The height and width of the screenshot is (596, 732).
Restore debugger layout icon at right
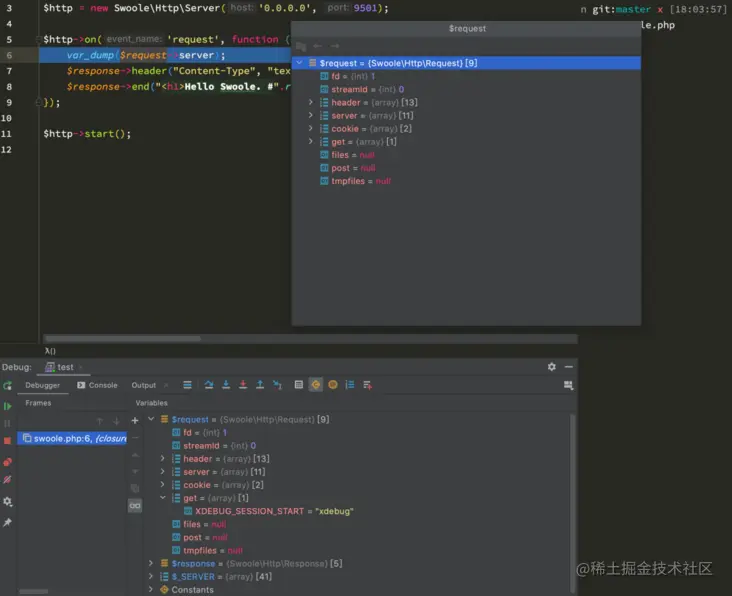[568, 385]
